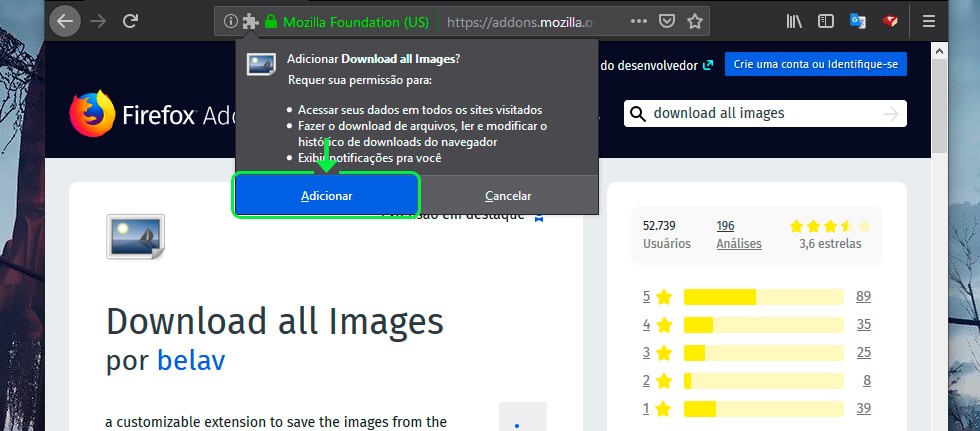Viewport: 980px width, 431px height.
Task: Click the download all images search field
Action: [765, 114]
